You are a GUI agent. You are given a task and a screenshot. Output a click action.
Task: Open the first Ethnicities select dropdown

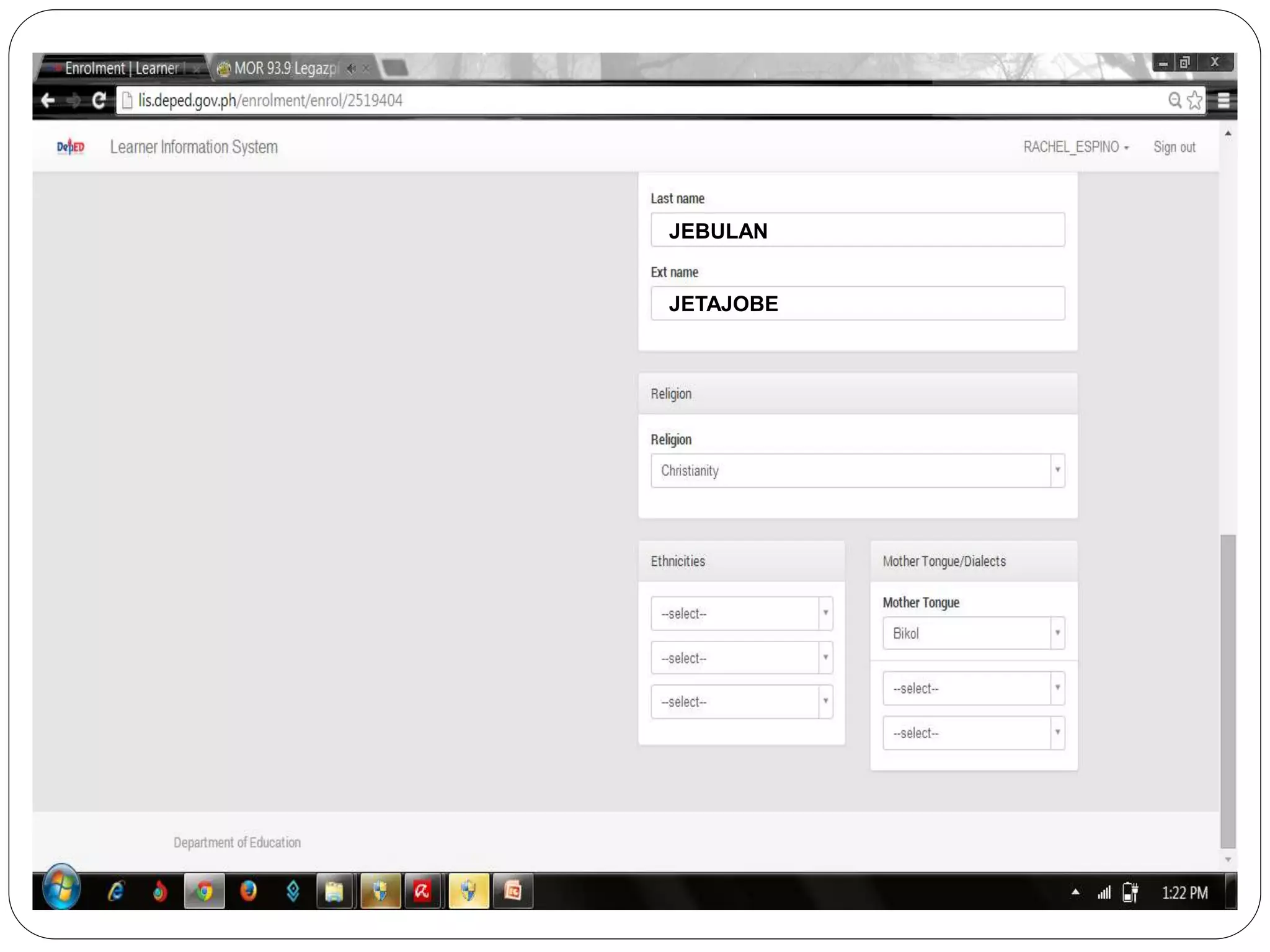pos(741,614)
